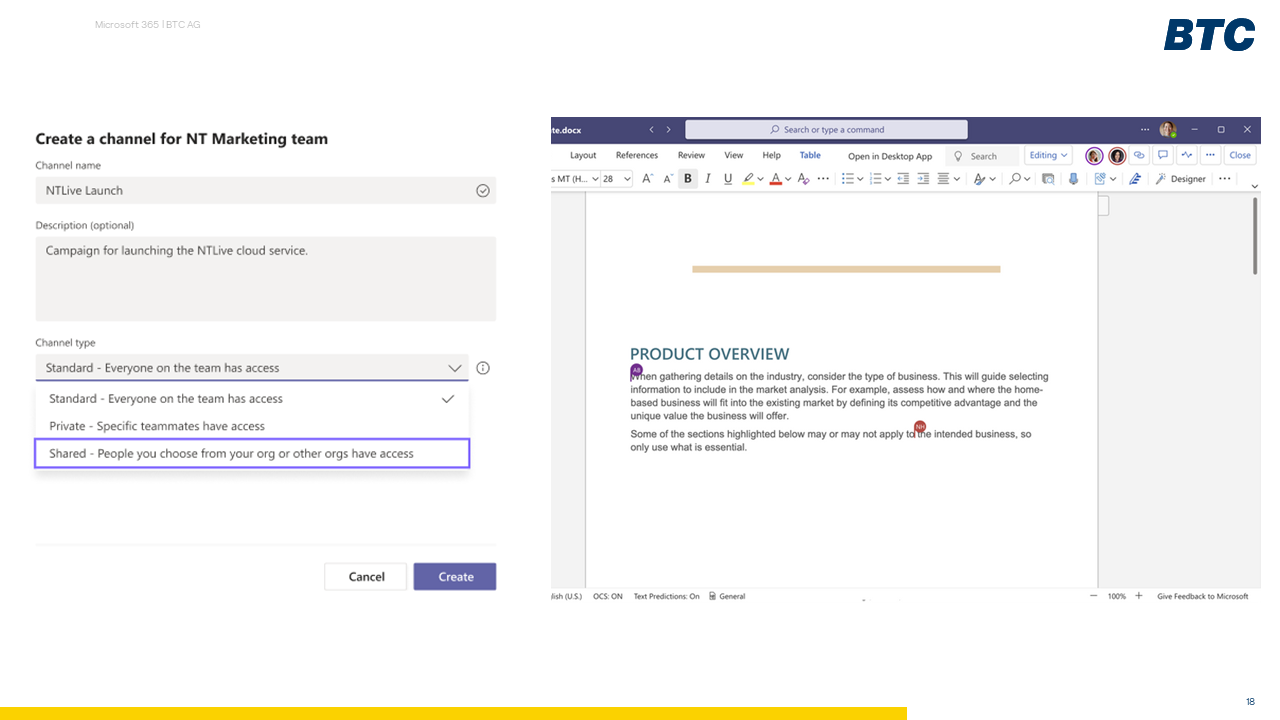Select Standard channel type option

252,399
